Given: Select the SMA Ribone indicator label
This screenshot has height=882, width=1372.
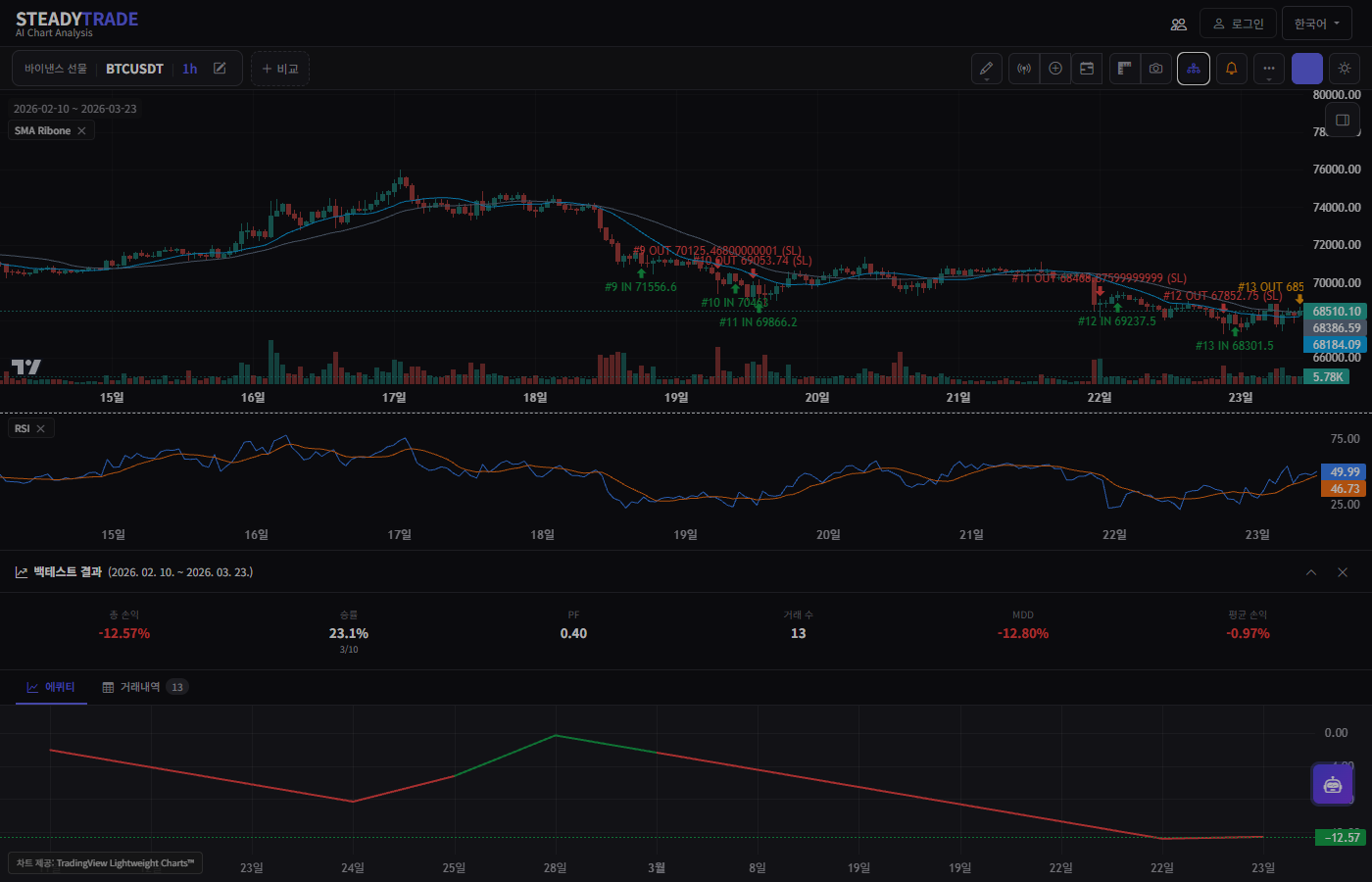Looking at the screenshot, I should (42, 130).
